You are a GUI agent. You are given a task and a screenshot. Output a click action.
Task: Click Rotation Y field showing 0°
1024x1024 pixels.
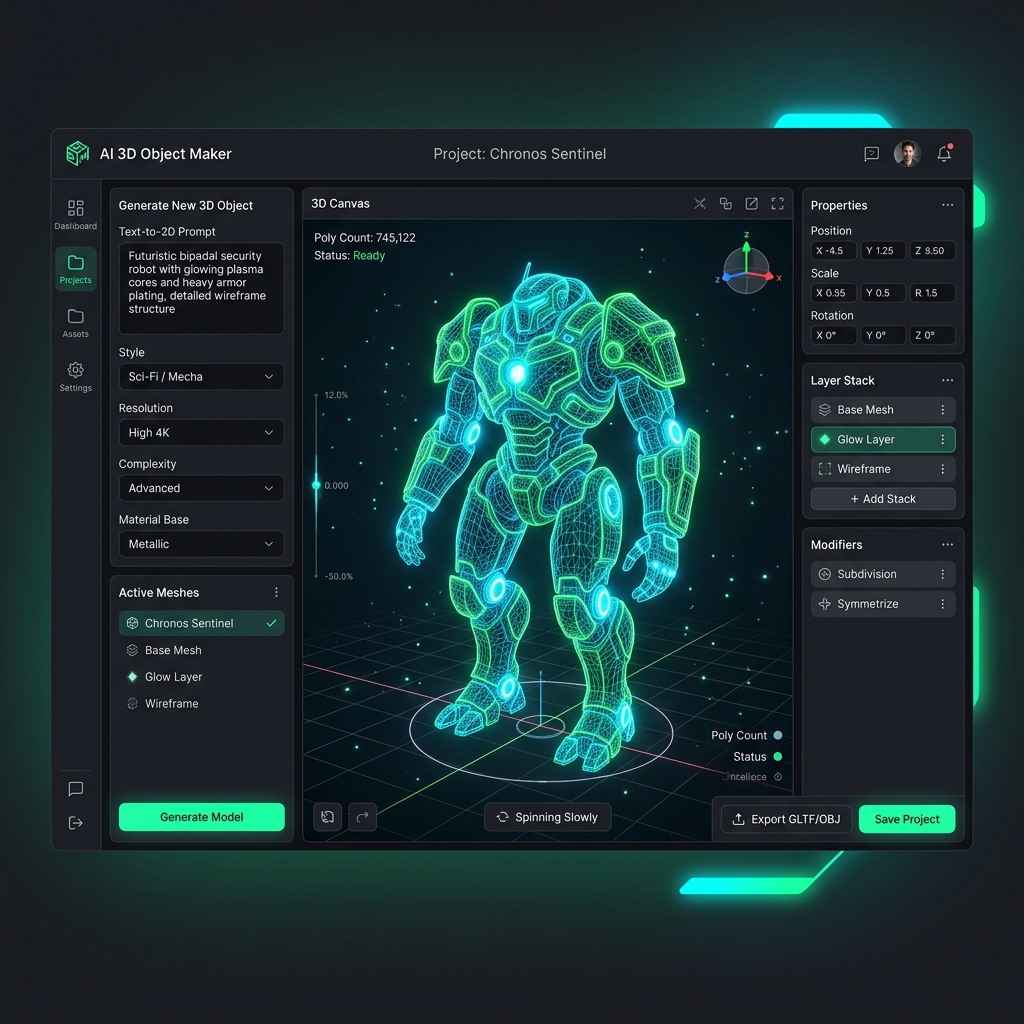coord(883,335)
